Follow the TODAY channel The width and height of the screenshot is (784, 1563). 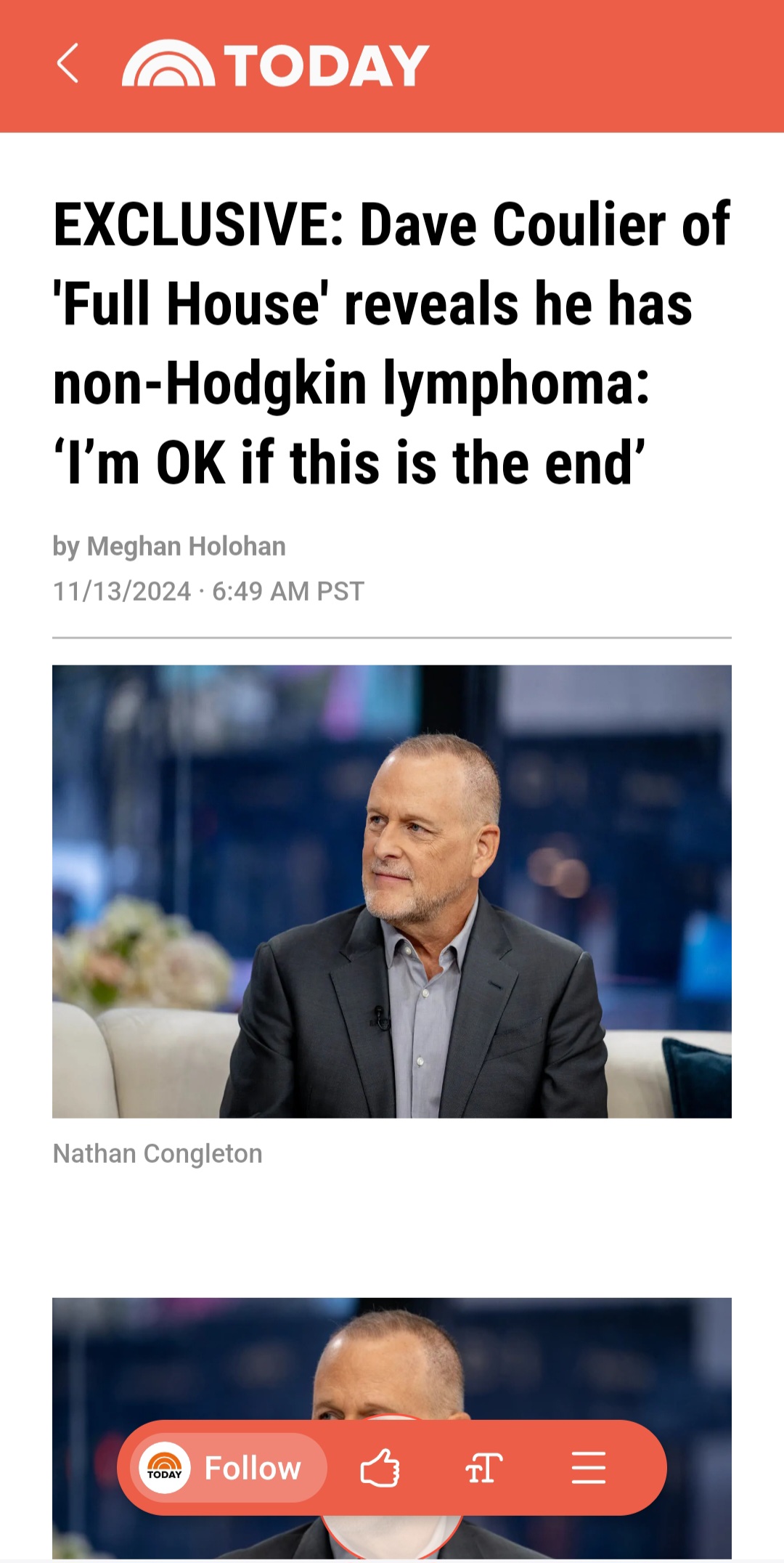[x=253, y=1468]
